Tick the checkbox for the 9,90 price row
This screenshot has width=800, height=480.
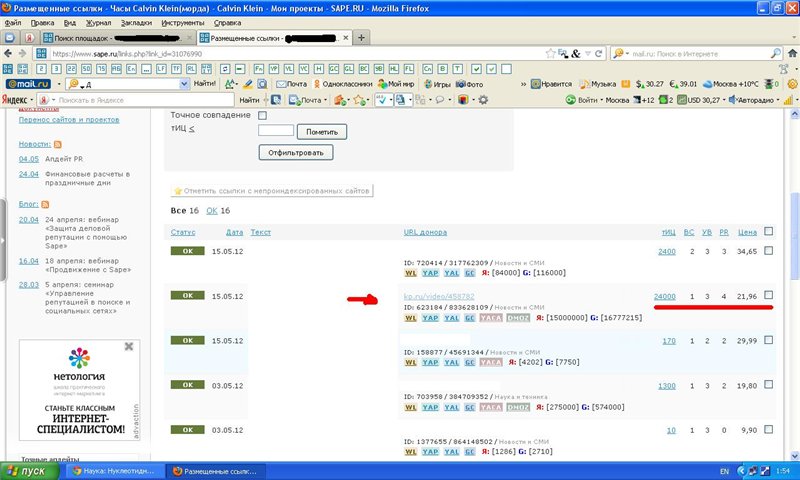coord(768,430)
